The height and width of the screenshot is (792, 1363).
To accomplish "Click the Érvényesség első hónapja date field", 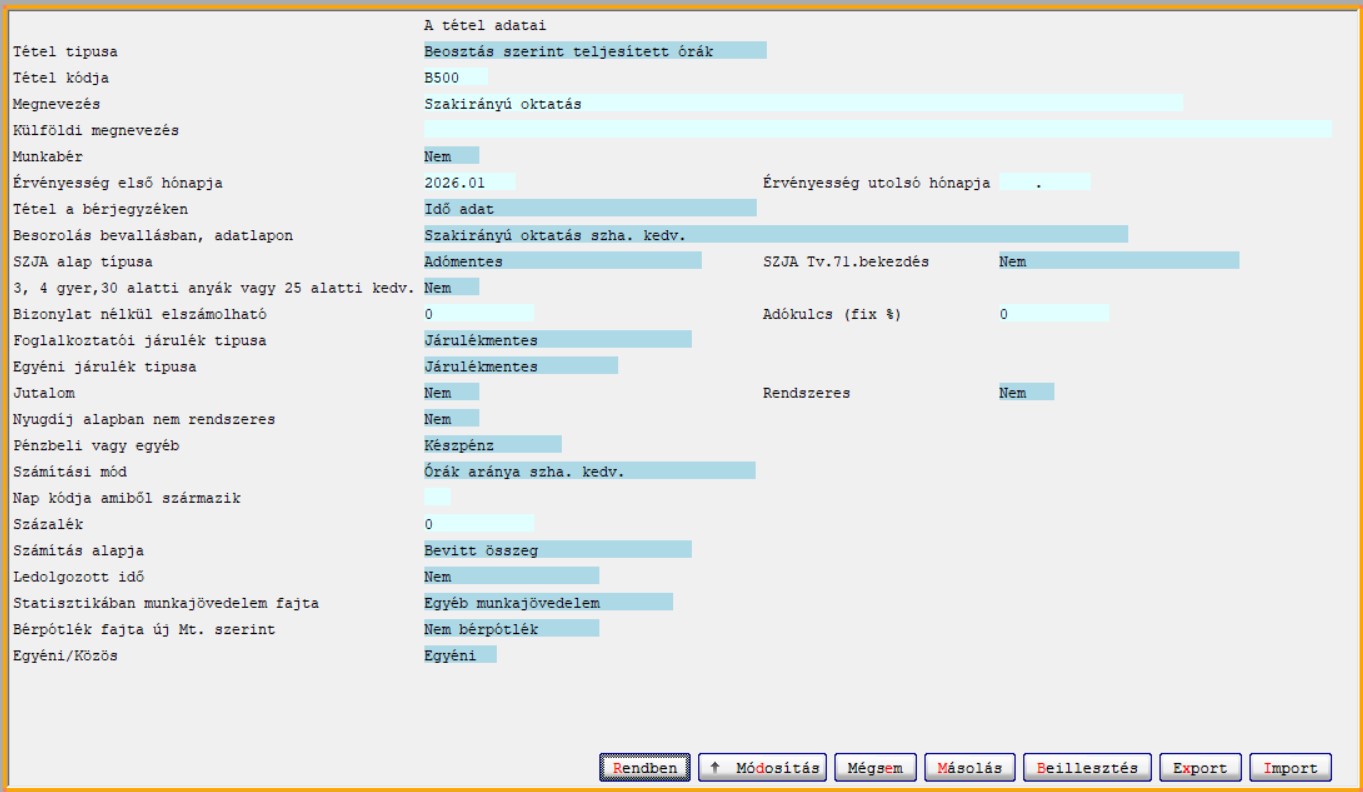I will (469, 183).
